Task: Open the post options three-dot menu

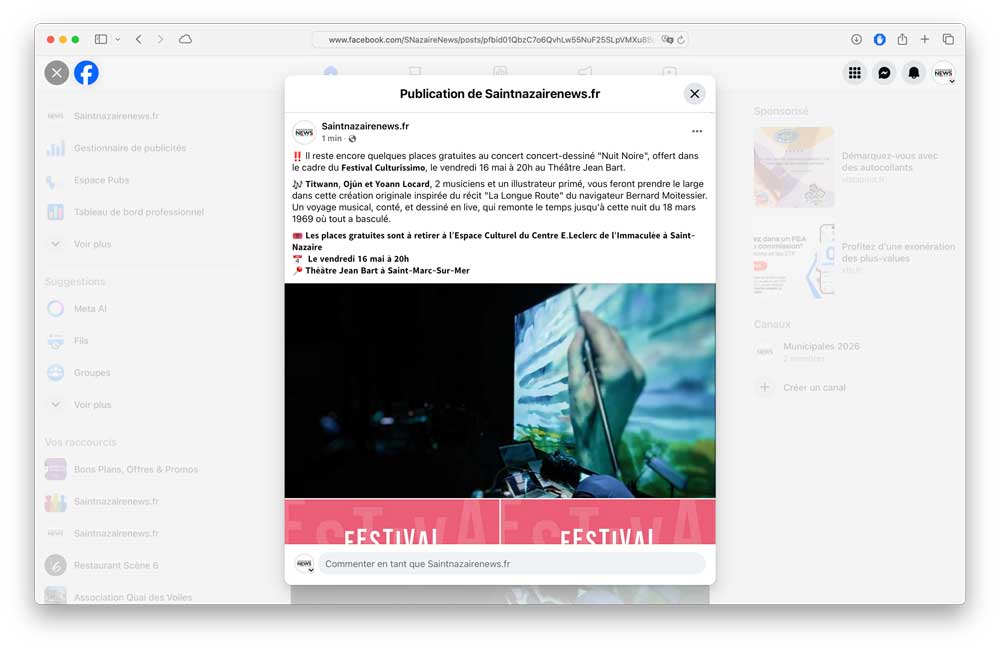Action: tap(697, 132)
